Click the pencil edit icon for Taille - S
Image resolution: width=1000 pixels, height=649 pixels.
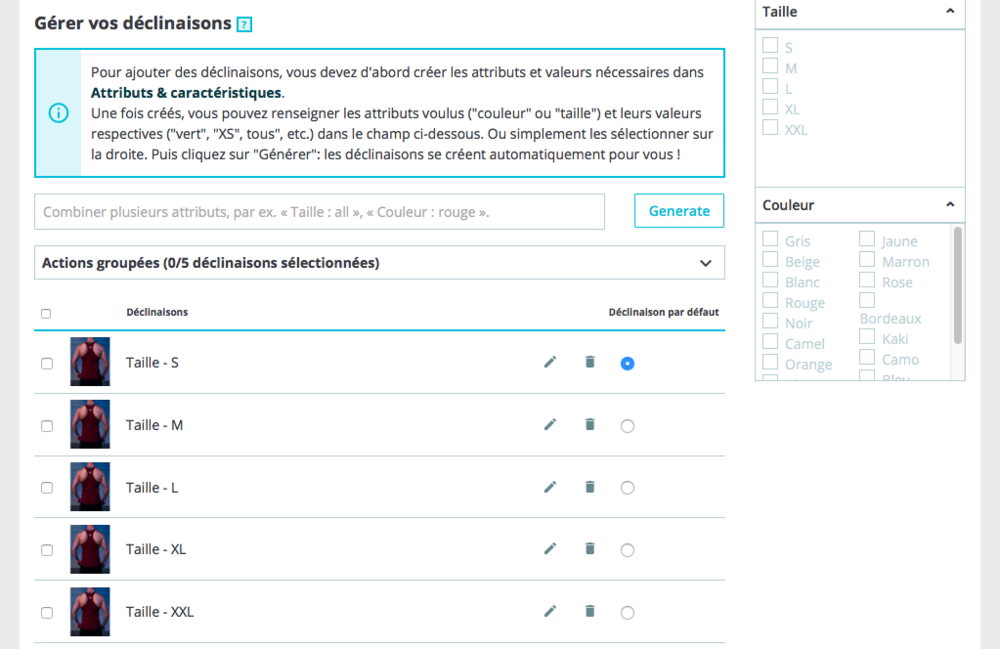(550, 362)
